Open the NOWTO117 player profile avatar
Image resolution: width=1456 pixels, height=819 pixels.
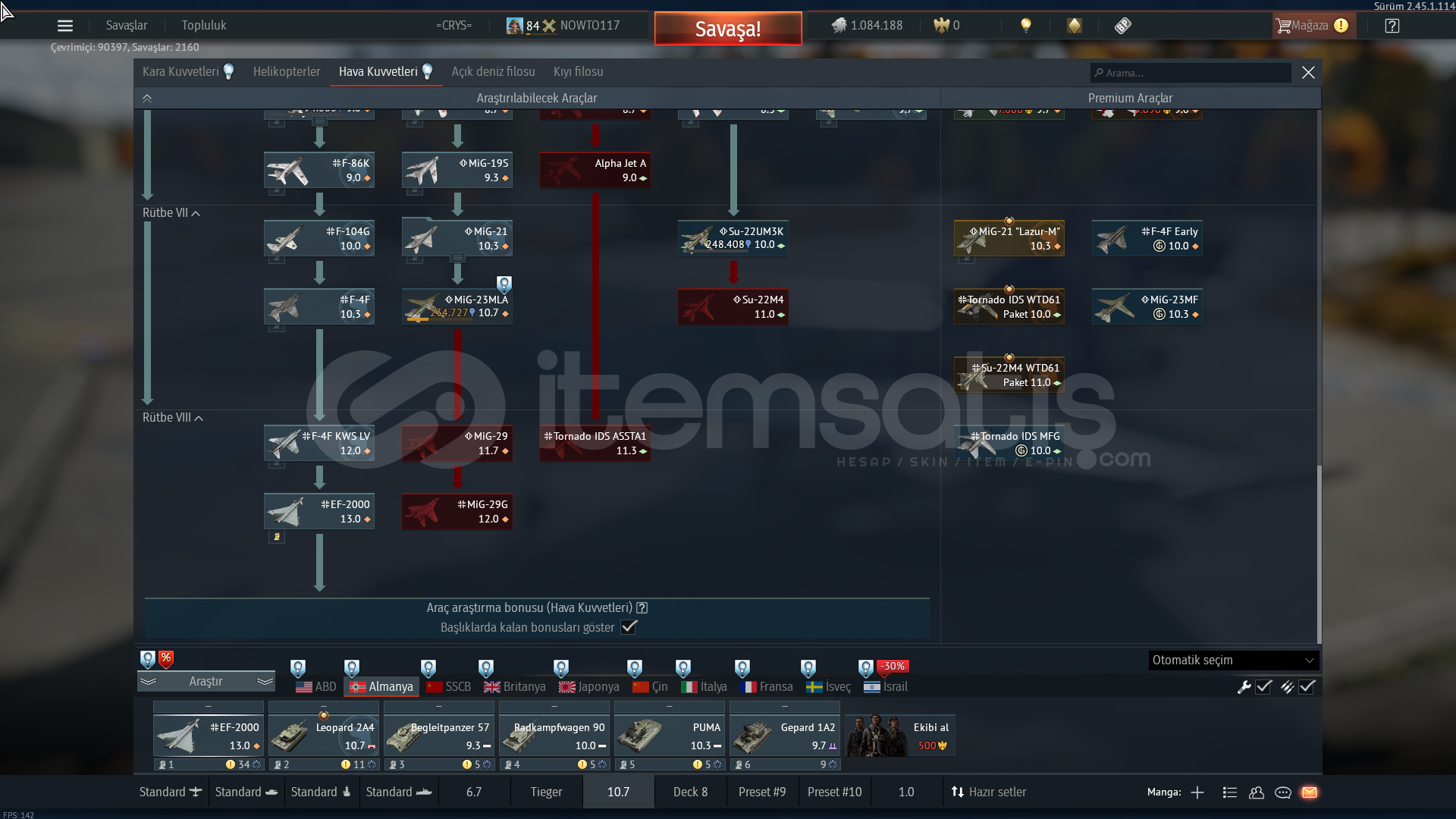[x=515, y=26]
